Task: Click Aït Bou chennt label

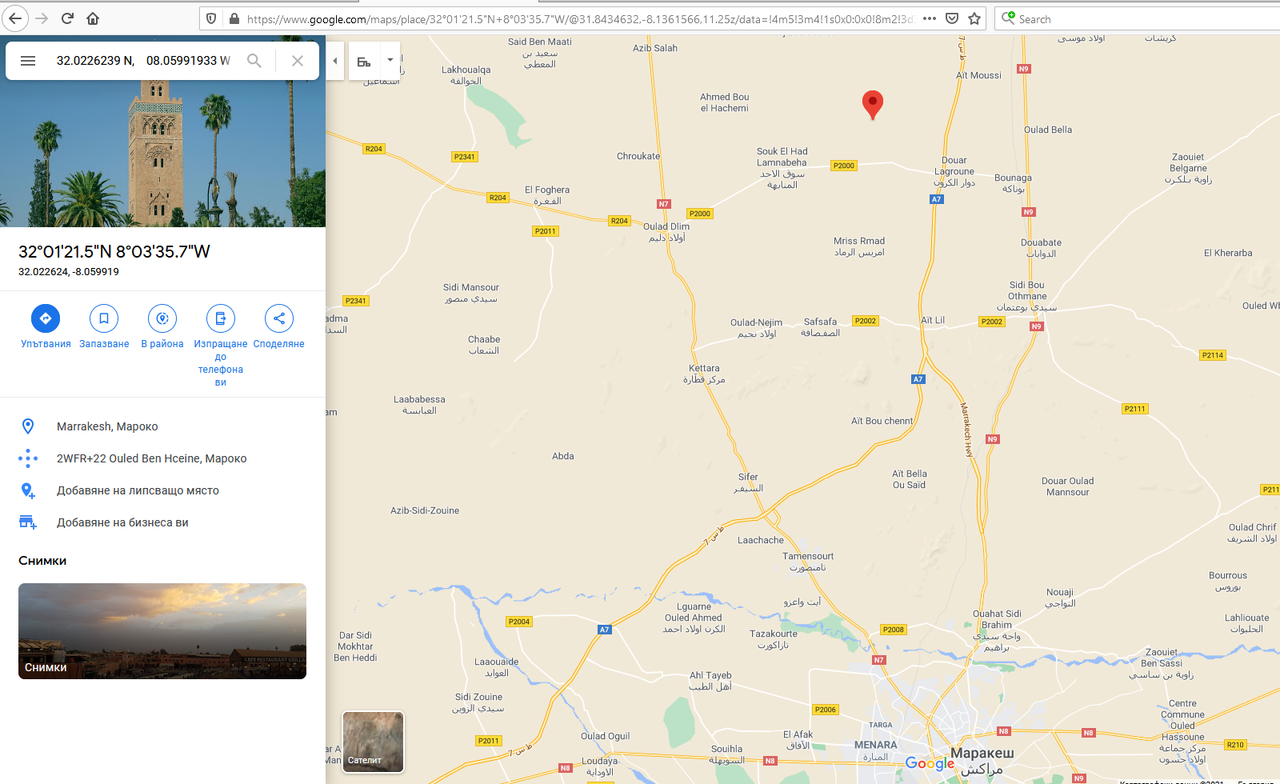Action: coord(882,421)
